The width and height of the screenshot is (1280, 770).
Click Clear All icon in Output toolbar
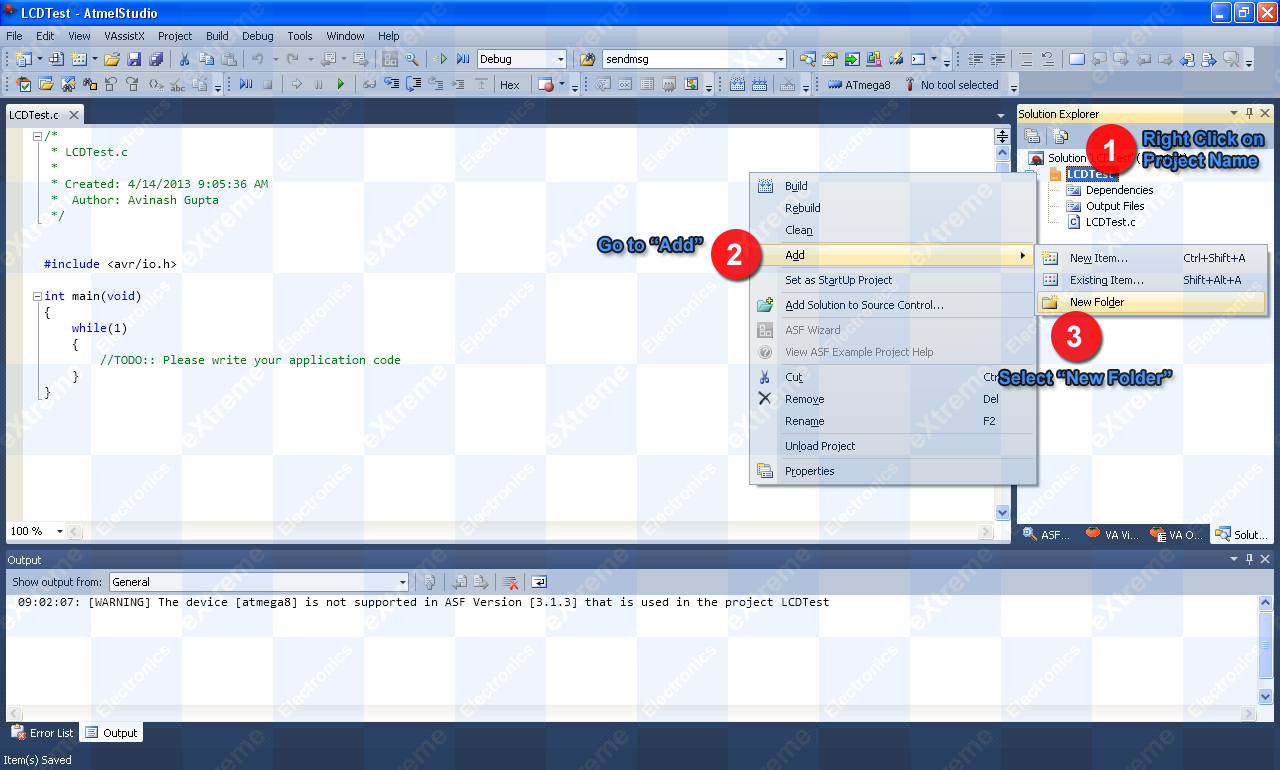pos(510,582)
